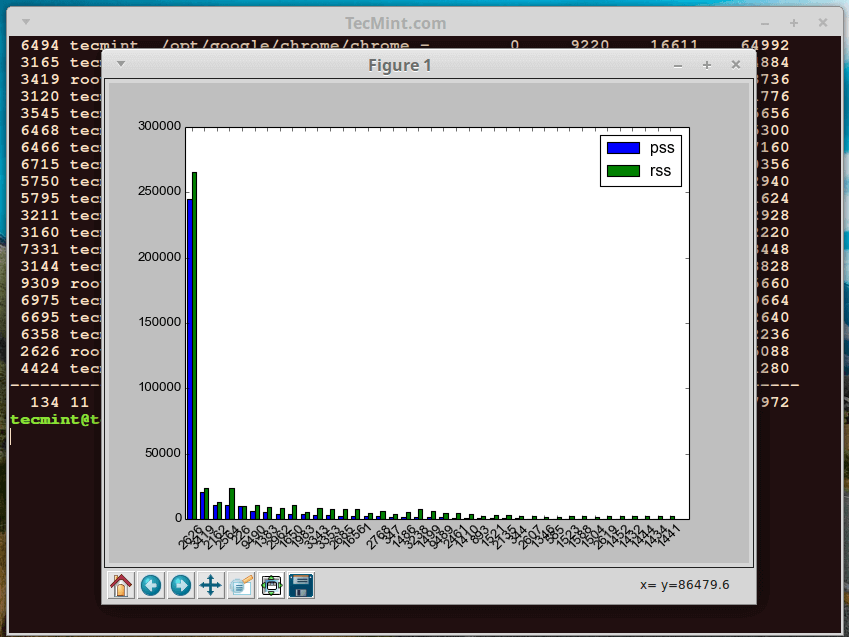Click the Forward navigation arrow in the toolbar
This screenshot has height=637, width=849.
click(181, 585)
